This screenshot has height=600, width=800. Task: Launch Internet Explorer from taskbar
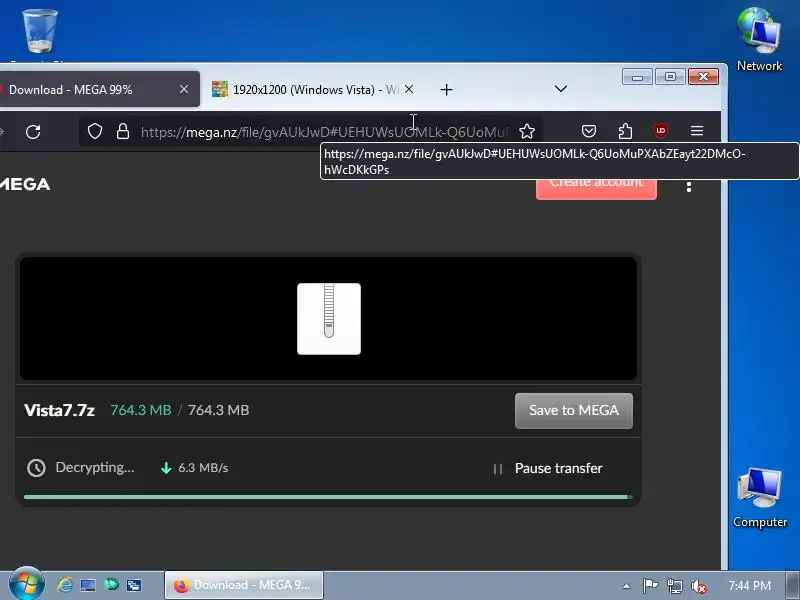[65, 585]
